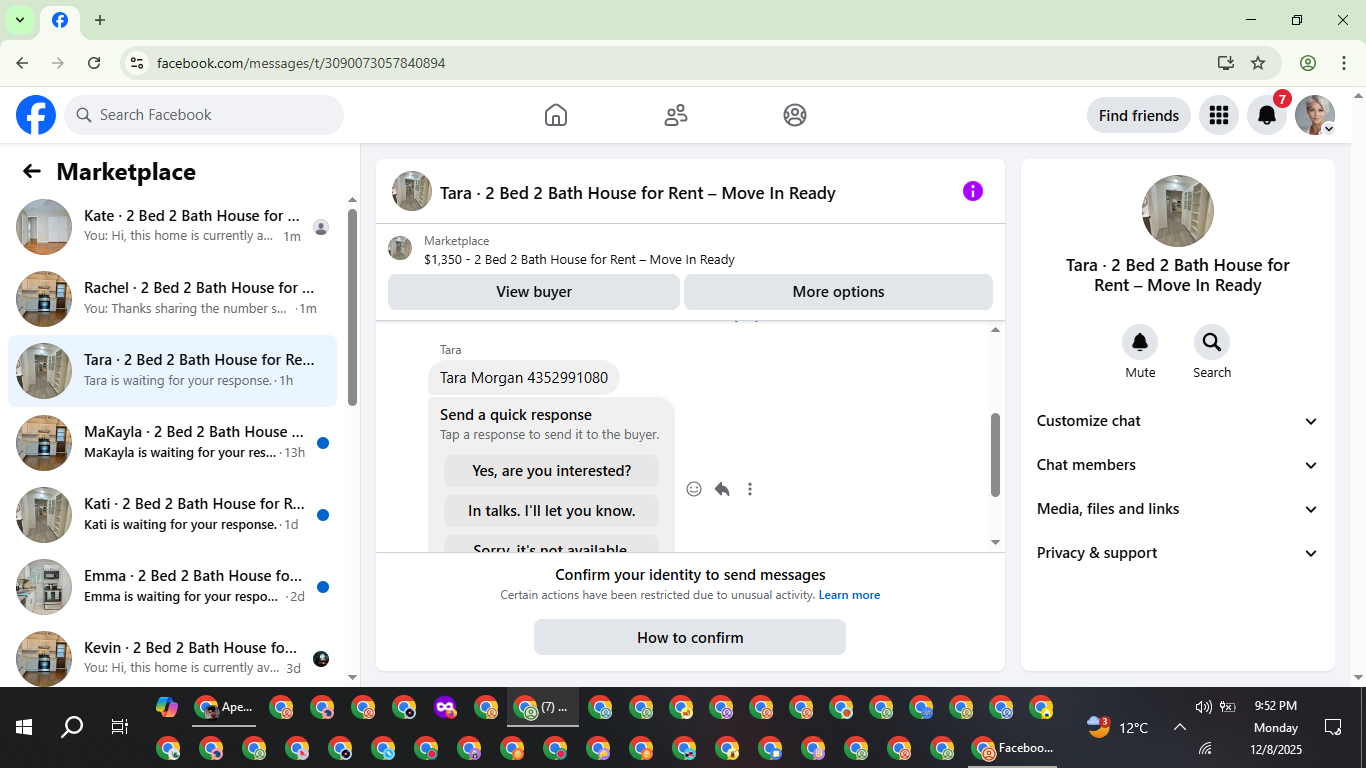Open the Wi-Fi network tray icon
This screenshot has height=768, width=1366.
point(1204,748)
